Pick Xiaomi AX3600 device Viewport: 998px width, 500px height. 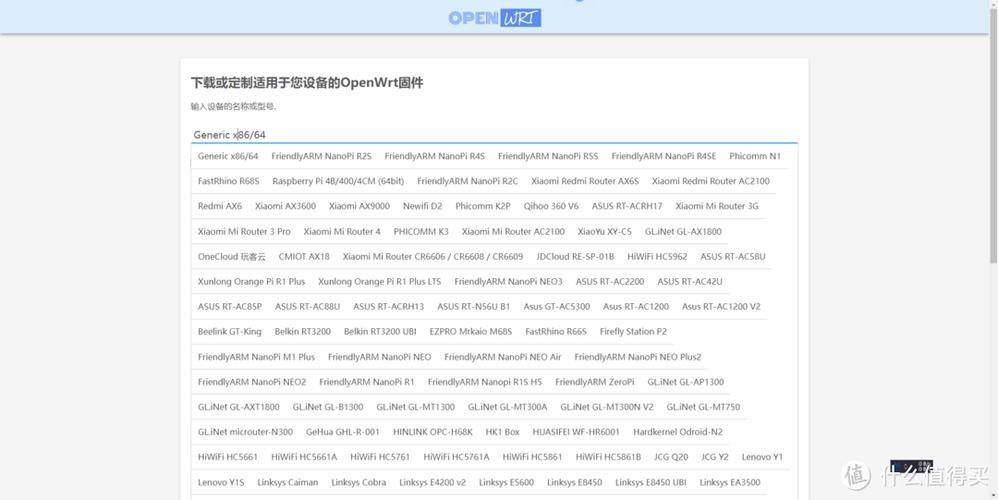285,206
